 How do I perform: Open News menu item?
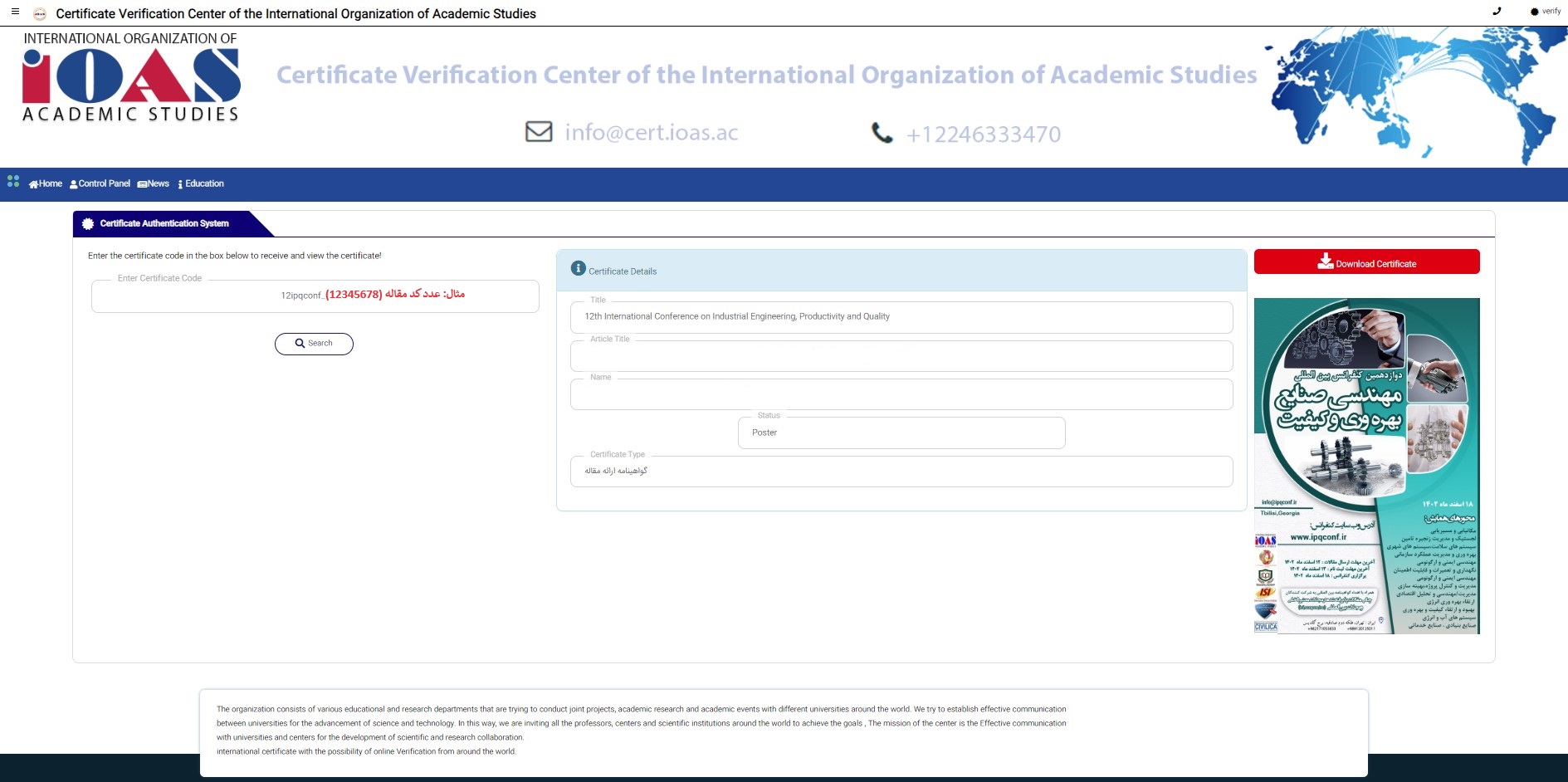[x=154, y=184]
